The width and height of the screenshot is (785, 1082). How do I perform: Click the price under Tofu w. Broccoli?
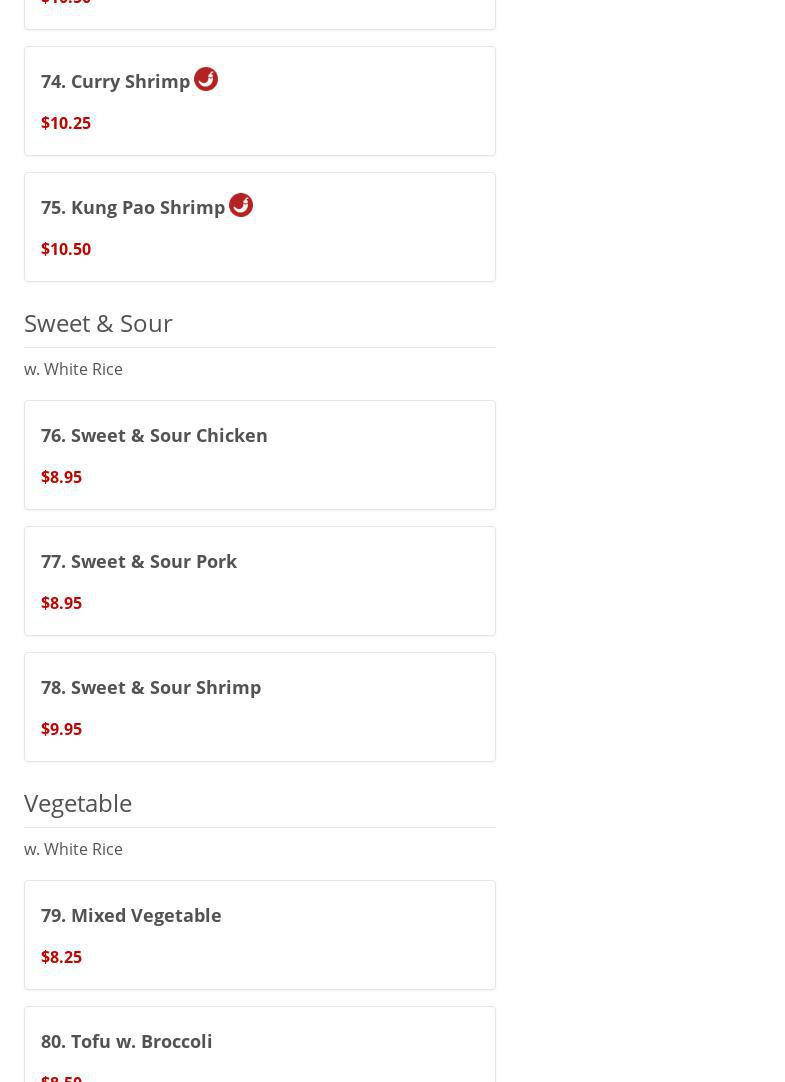click(62, 1076)
